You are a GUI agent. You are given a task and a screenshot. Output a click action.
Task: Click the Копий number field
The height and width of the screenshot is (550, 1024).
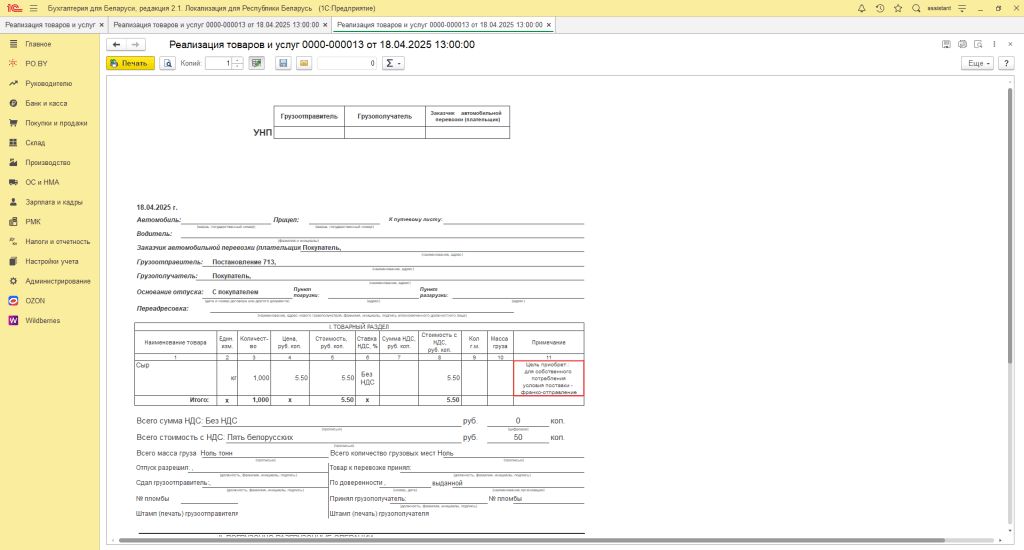(x=219, y=63)
